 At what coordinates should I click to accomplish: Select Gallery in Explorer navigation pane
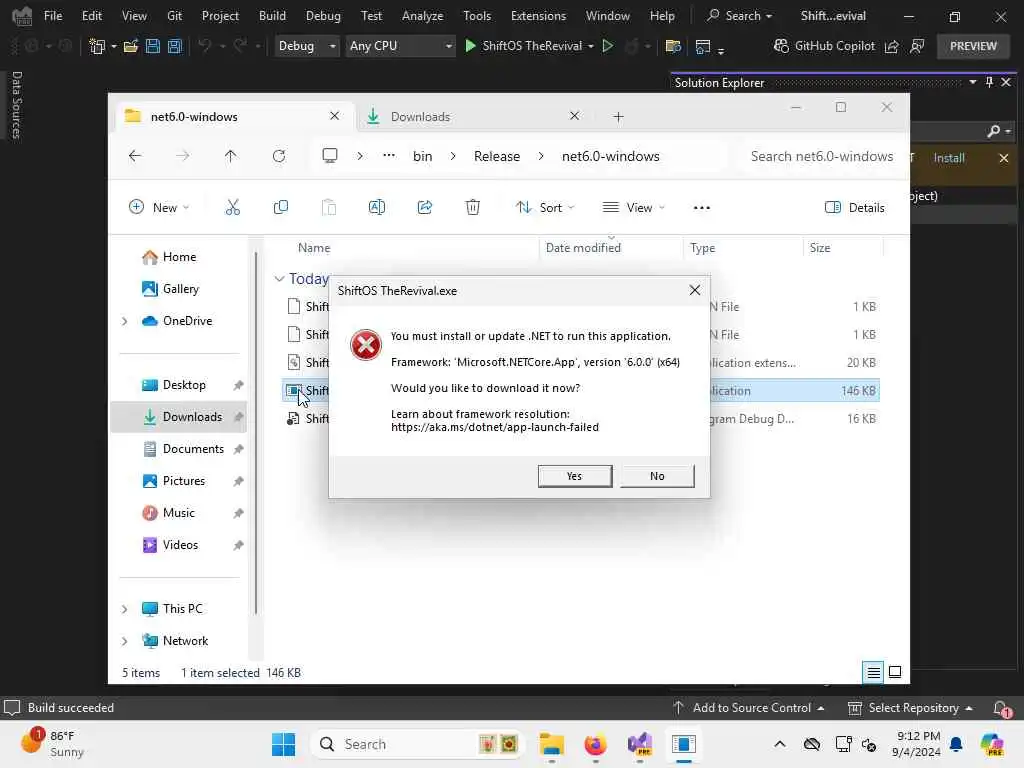(181, 289)
